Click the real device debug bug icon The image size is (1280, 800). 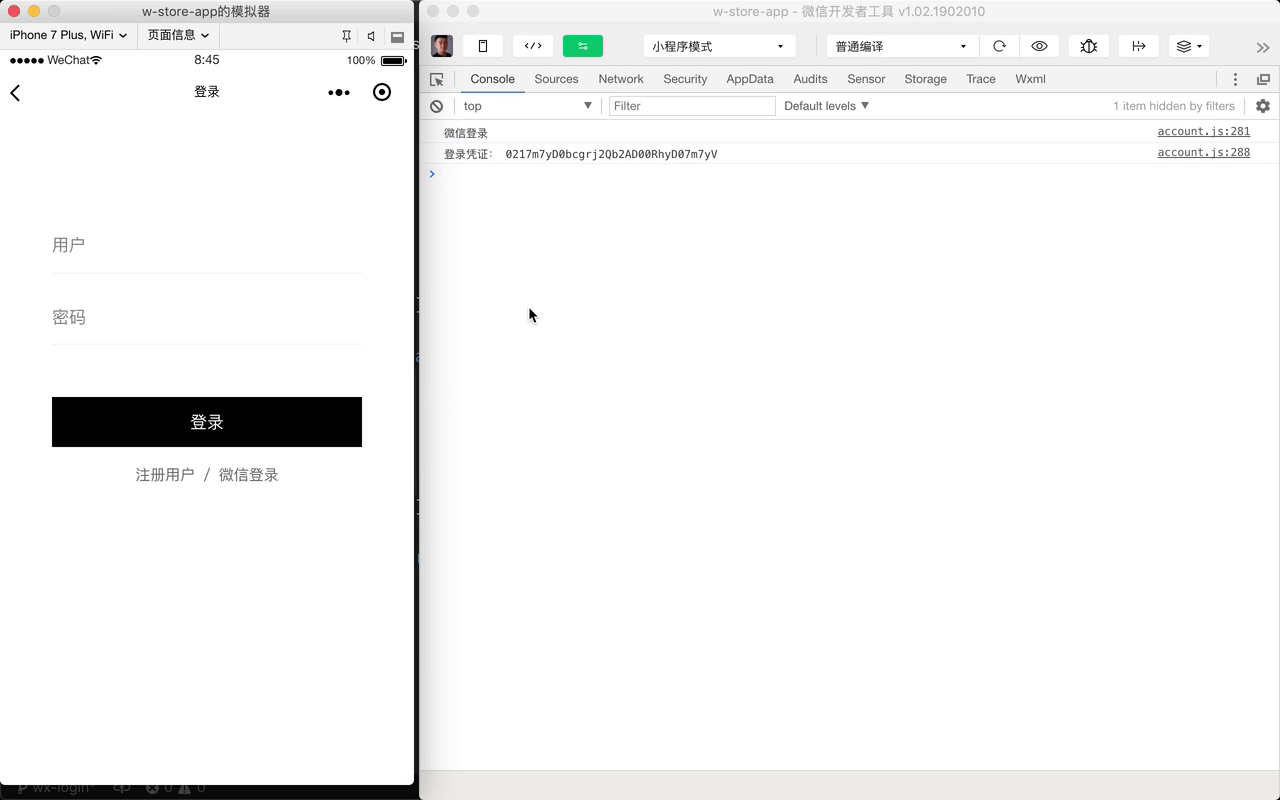pos(1088,46)
